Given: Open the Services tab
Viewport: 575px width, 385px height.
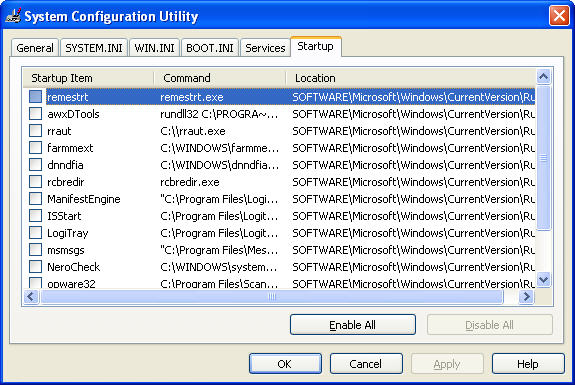Looking at the screenshot, I should point(265,48).
